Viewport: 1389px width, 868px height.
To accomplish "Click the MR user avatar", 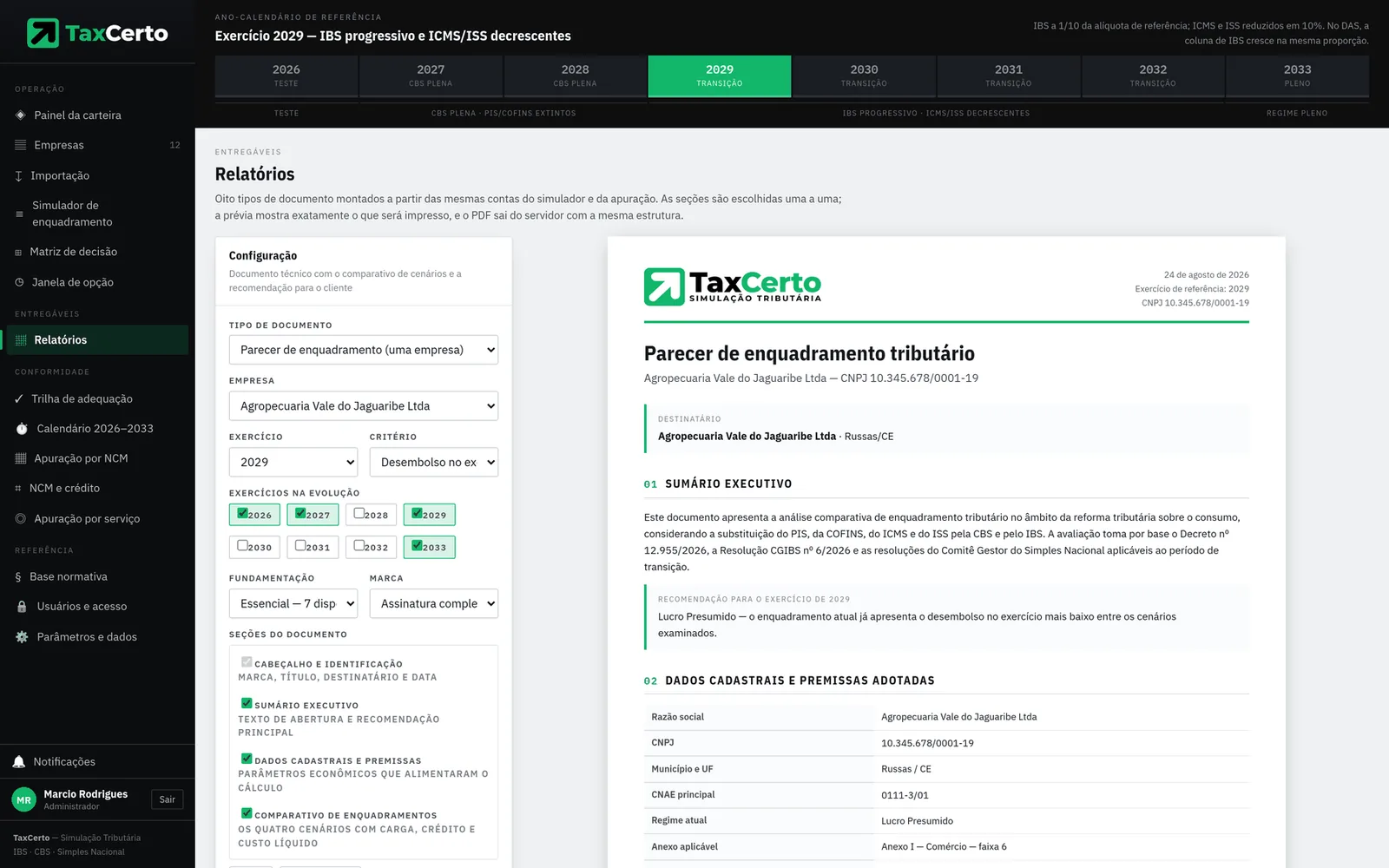I will click(23, 799).
